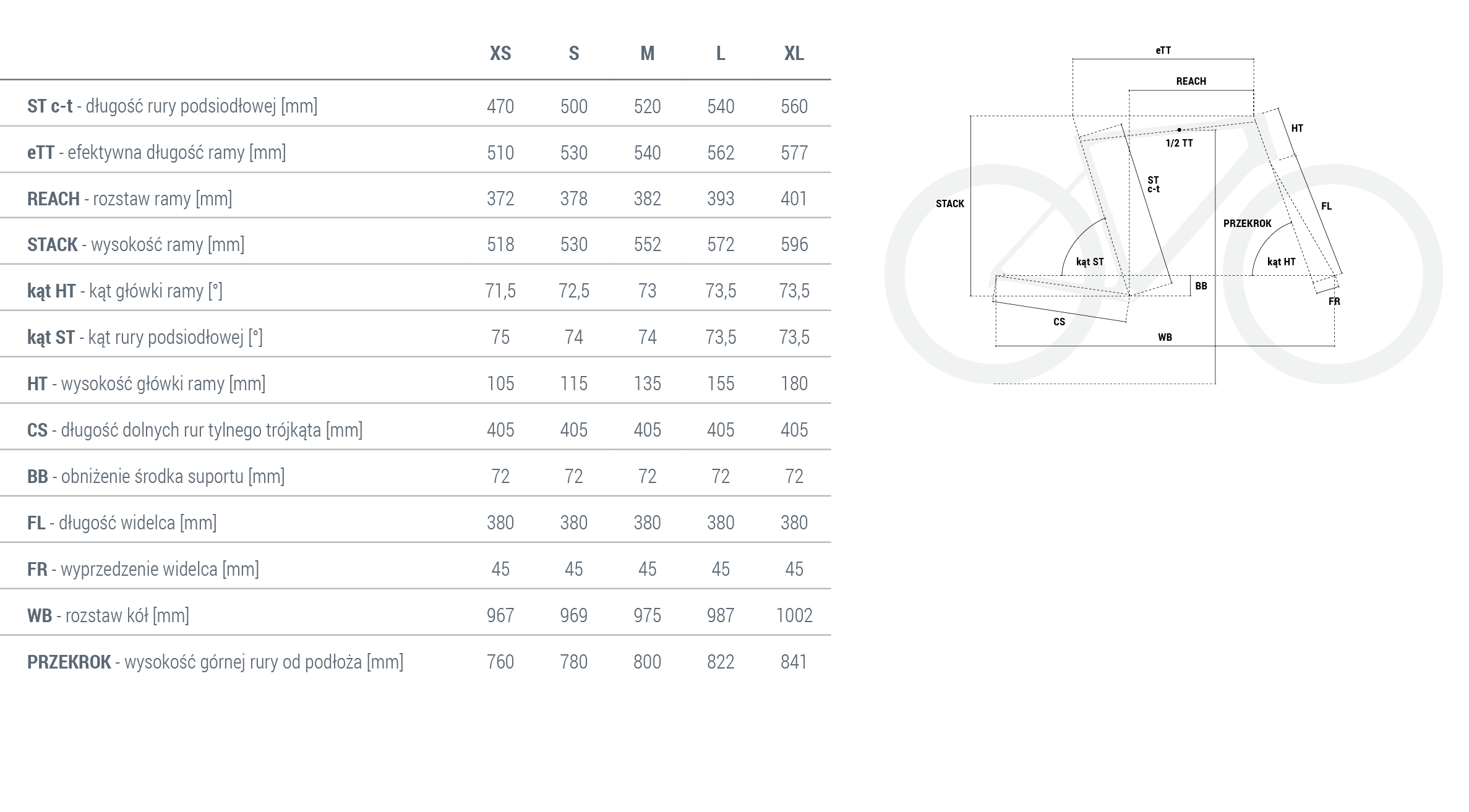Click the WB value 1002 for XL

(x=794, y=615)
